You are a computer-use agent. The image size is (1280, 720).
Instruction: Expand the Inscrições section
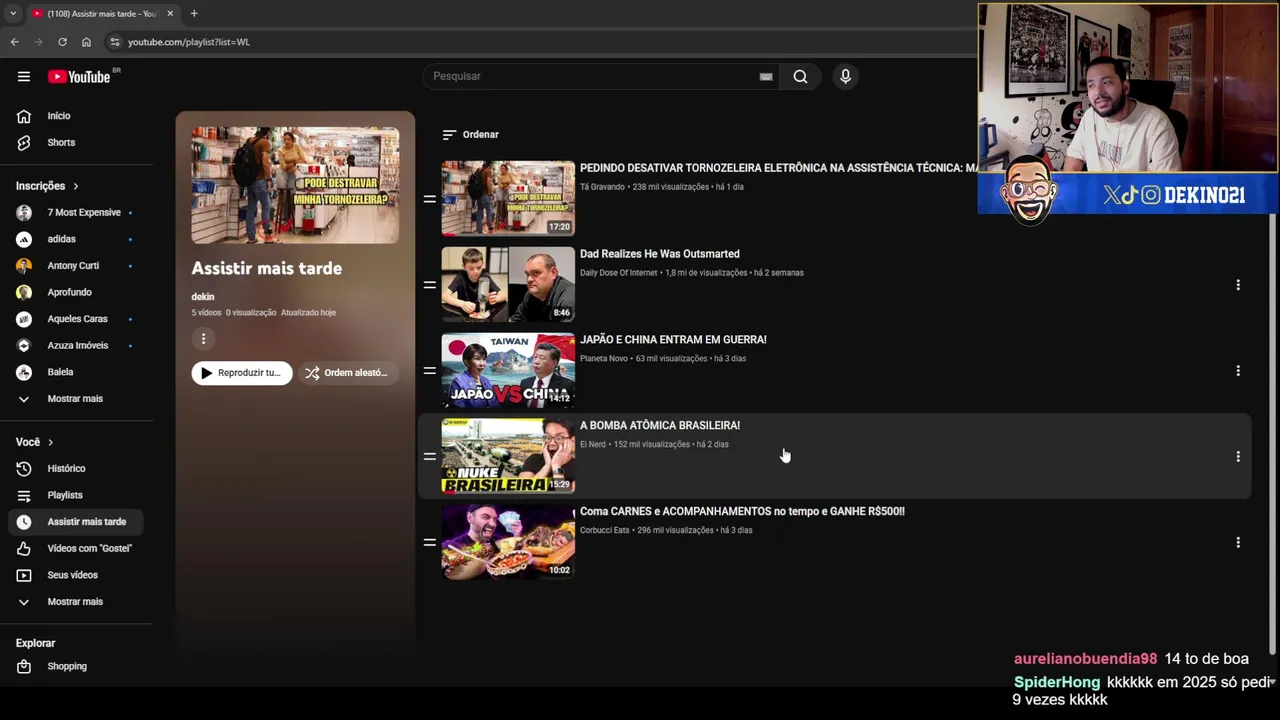47,186
